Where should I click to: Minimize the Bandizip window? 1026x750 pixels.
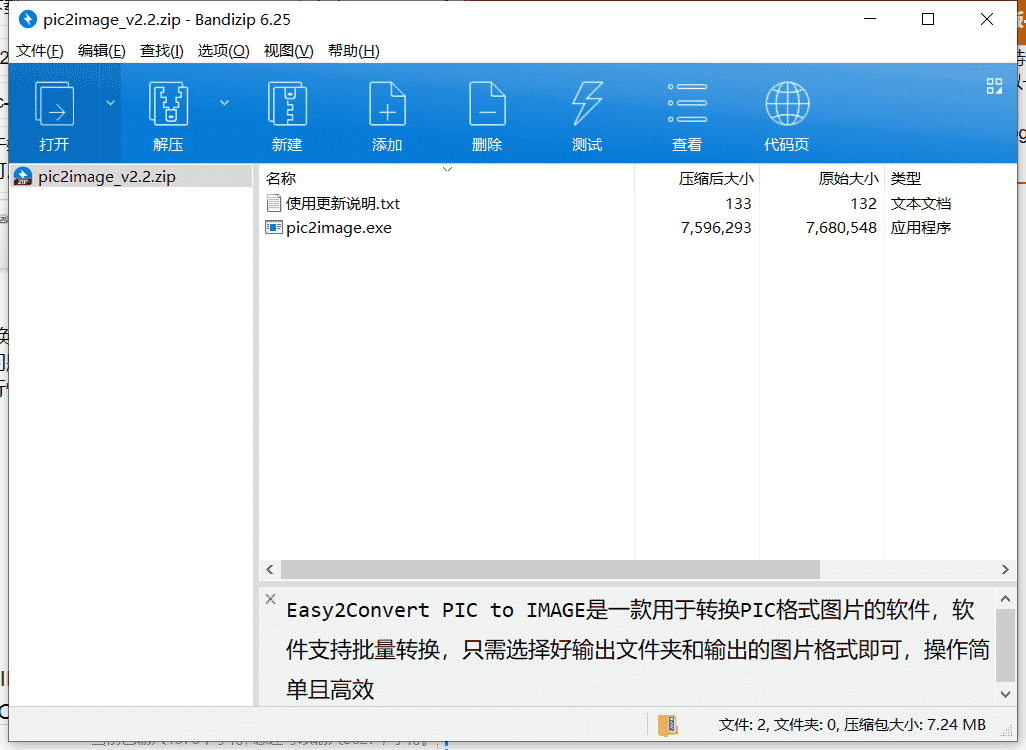[870, 20]
